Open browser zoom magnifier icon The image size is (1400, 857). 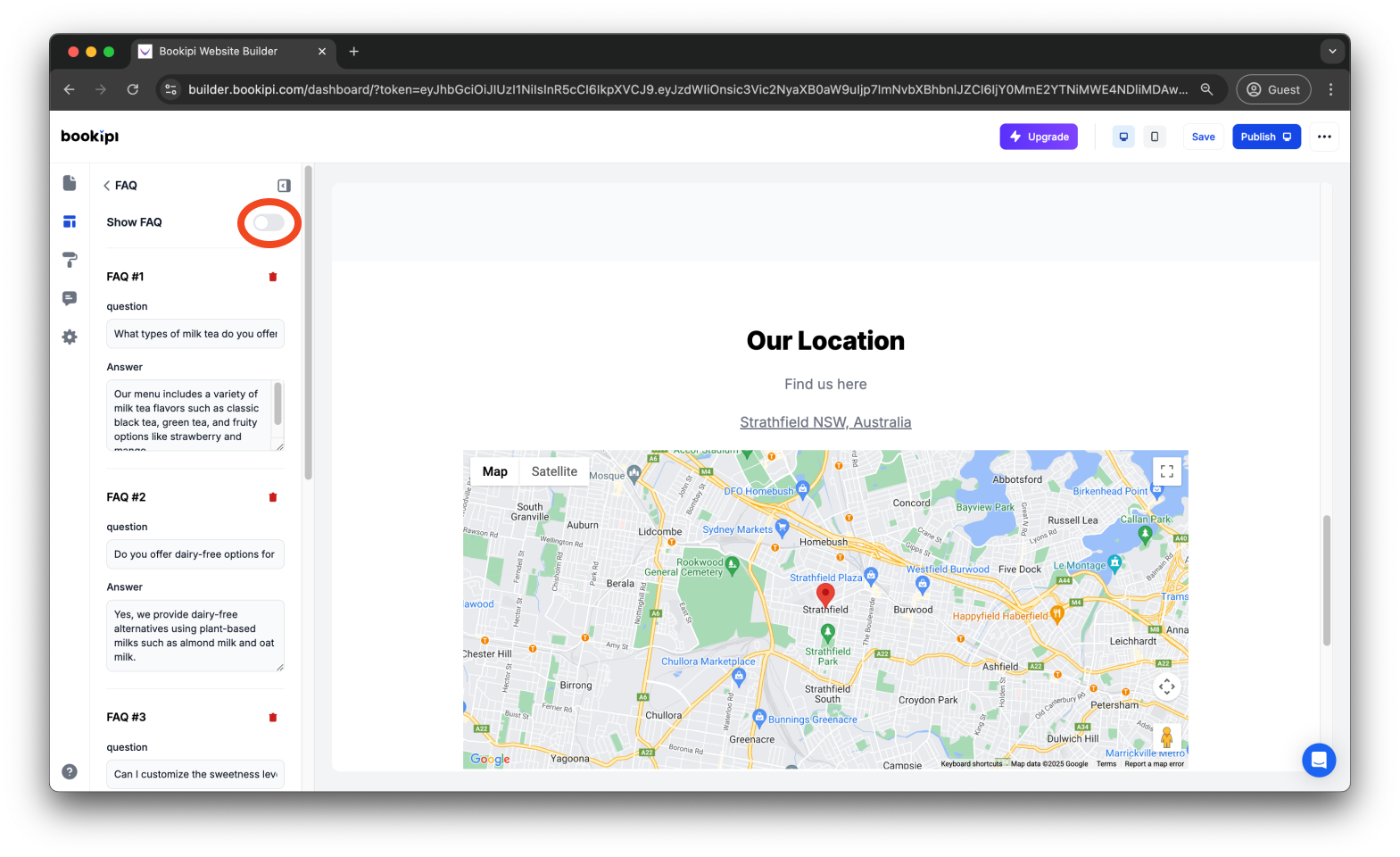point(1206,89)
